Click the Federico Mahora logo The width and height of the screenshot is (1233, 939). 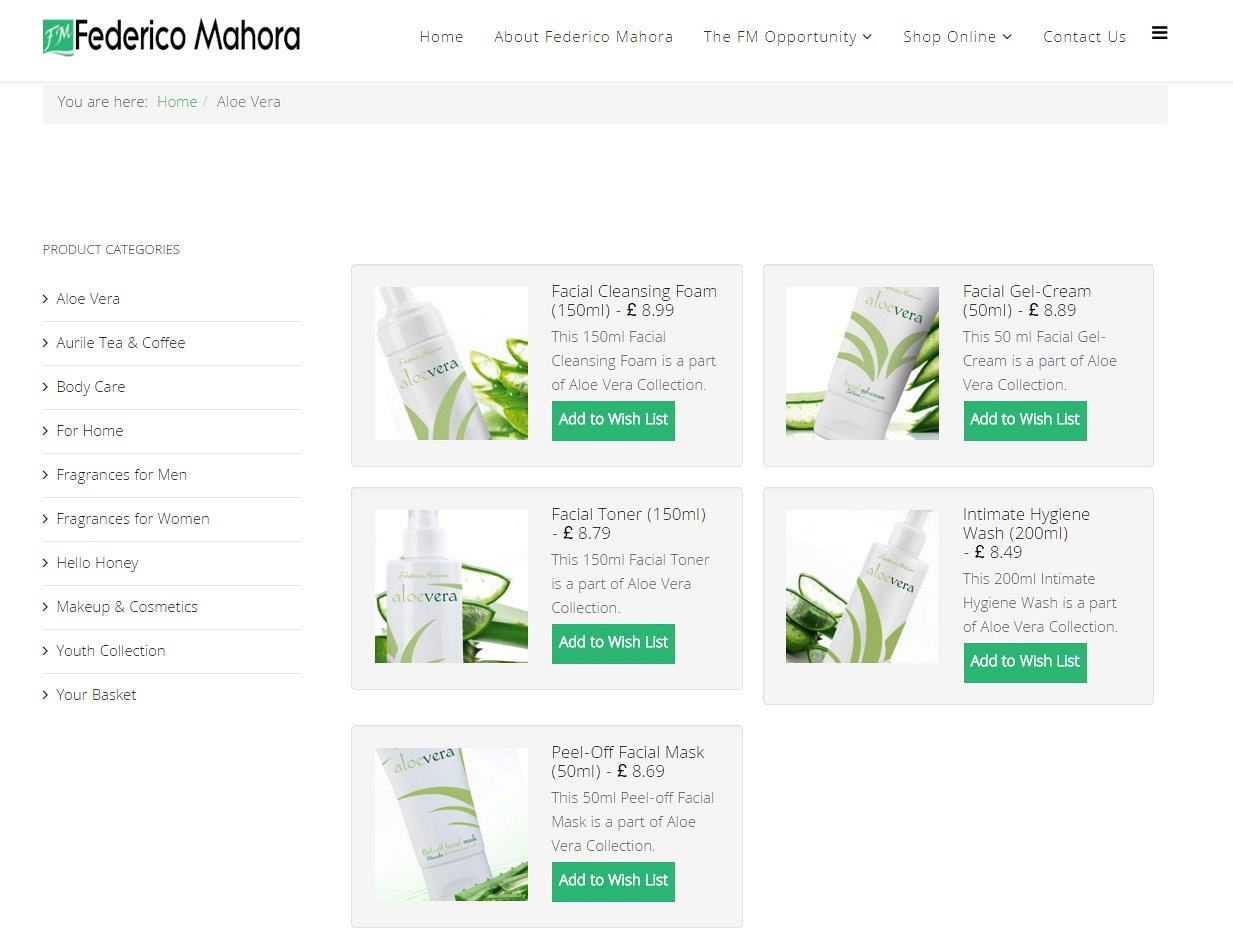pyautogui.click(x=171, y=37)
